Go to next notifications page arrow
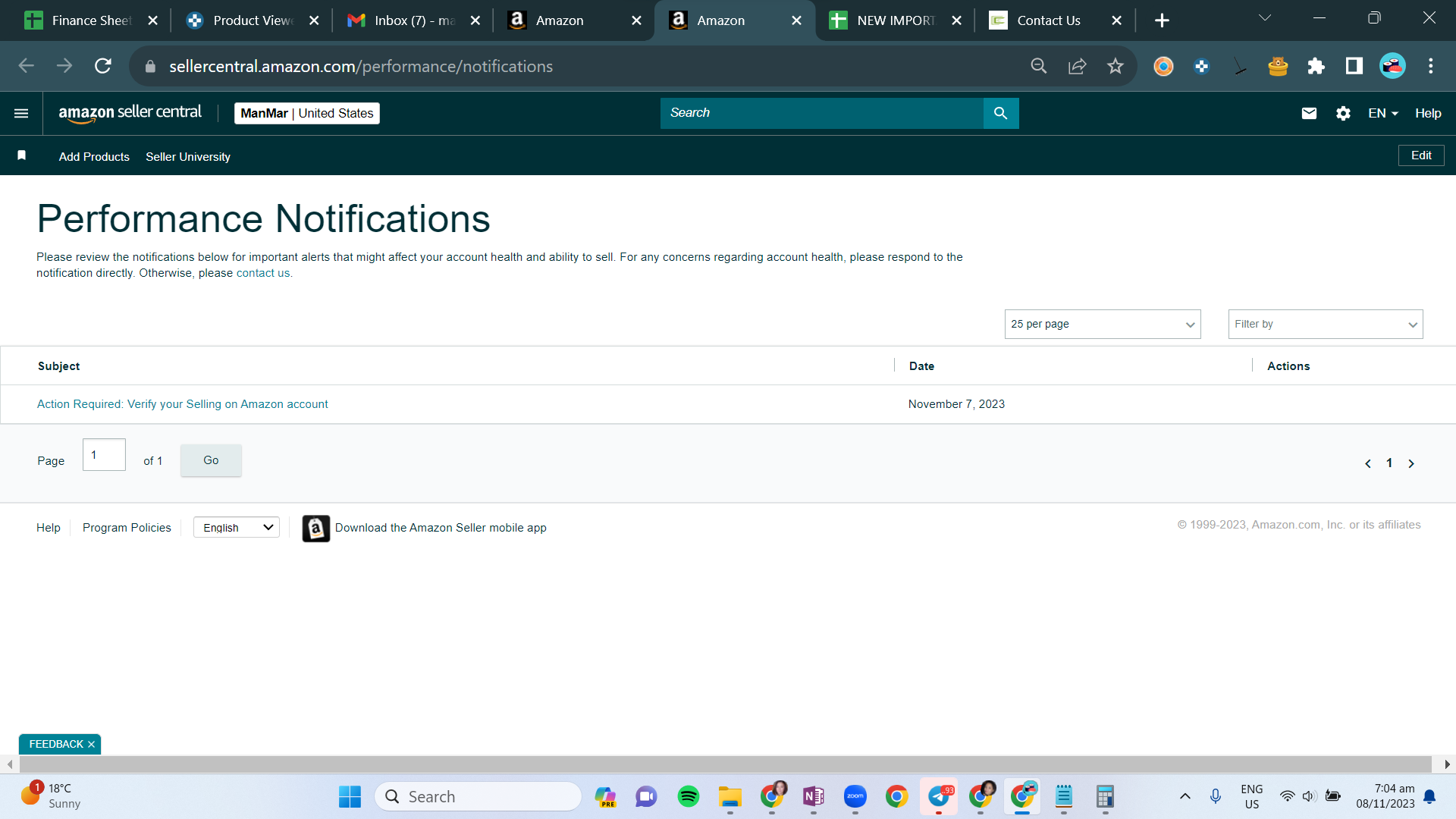1456x819 pixels. coord(1411,463)
